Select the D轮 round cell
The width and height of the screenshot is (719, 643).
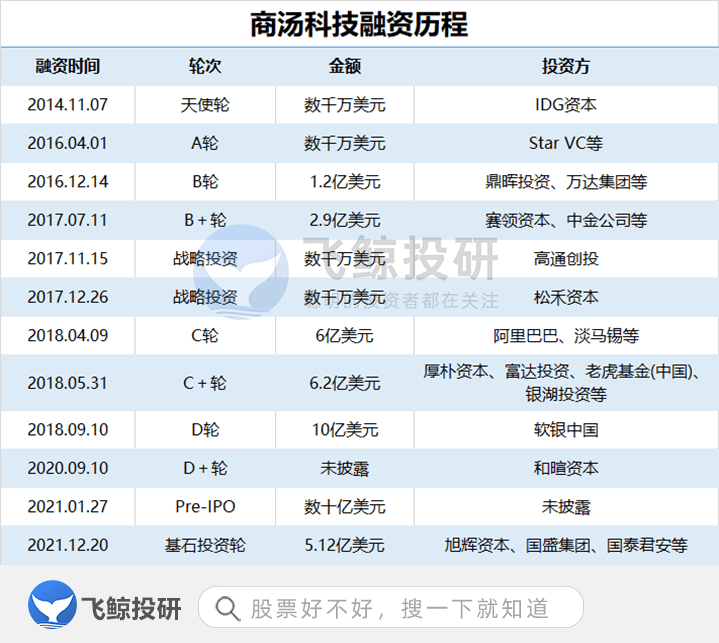(x=205, y=430)
